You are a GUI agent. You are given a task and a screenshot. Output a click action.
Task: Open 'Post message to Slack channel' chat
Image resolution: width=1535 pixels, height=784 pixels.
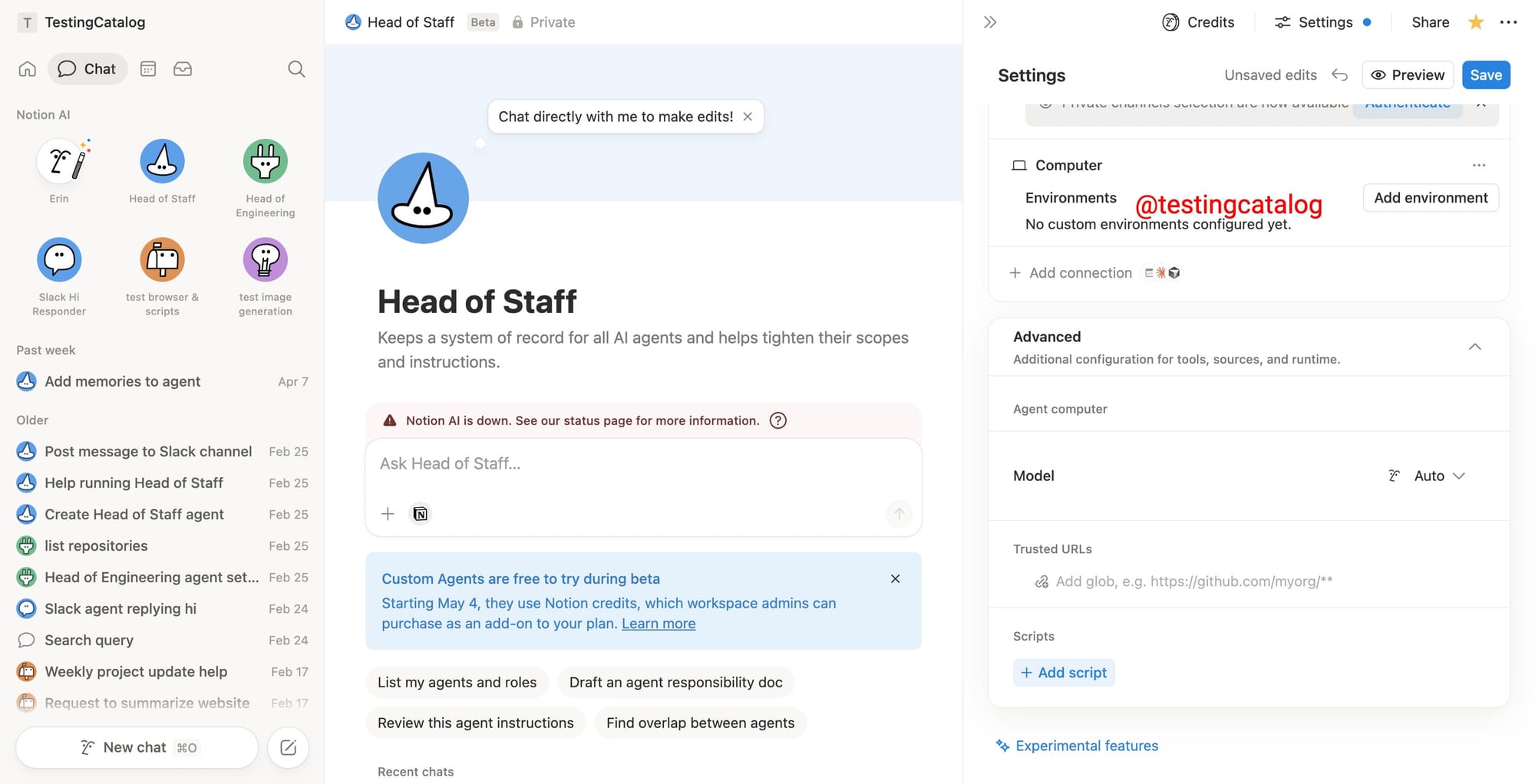tap(162, 452)
